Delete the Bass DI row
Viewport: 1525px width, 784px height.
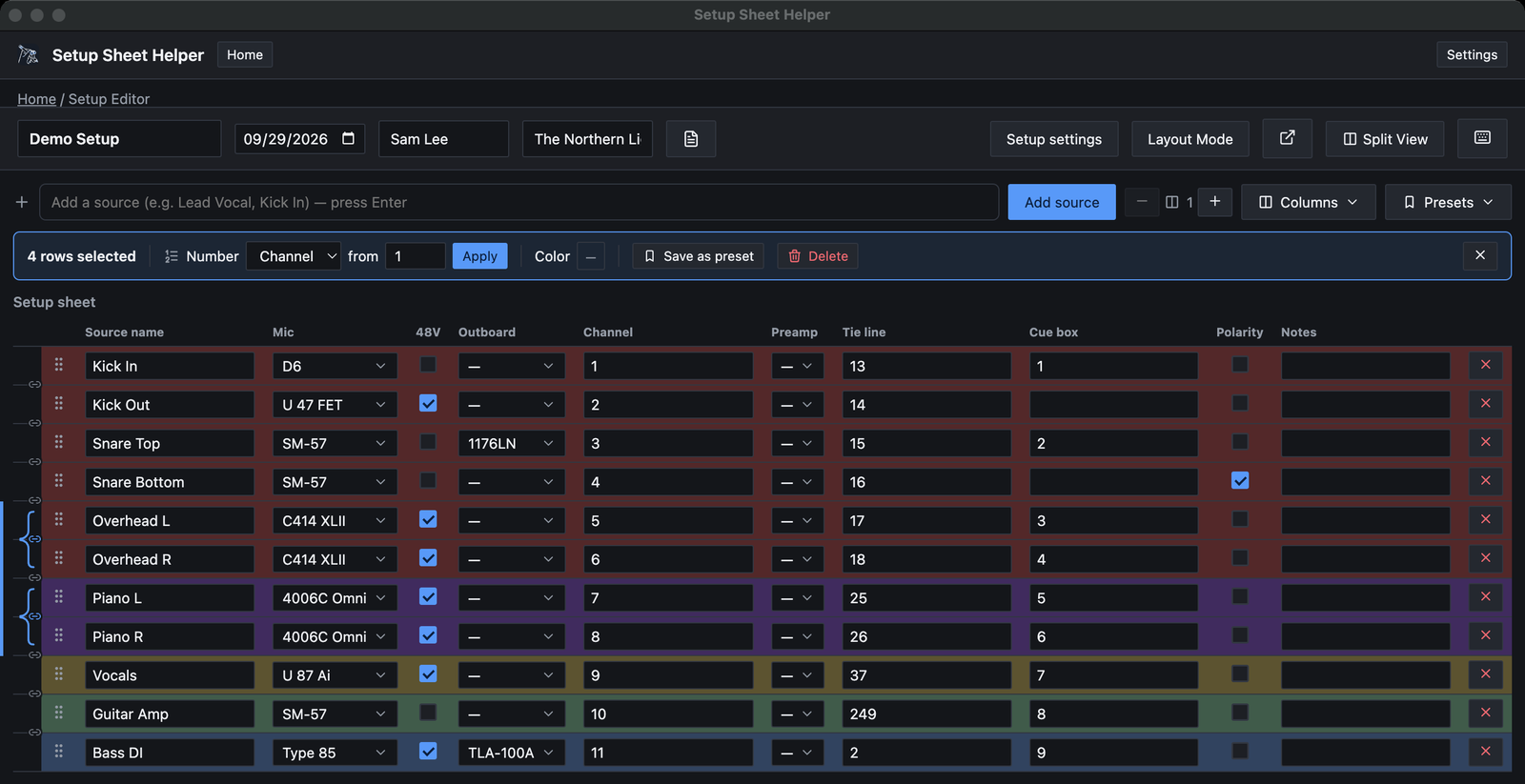(1485, 752)
